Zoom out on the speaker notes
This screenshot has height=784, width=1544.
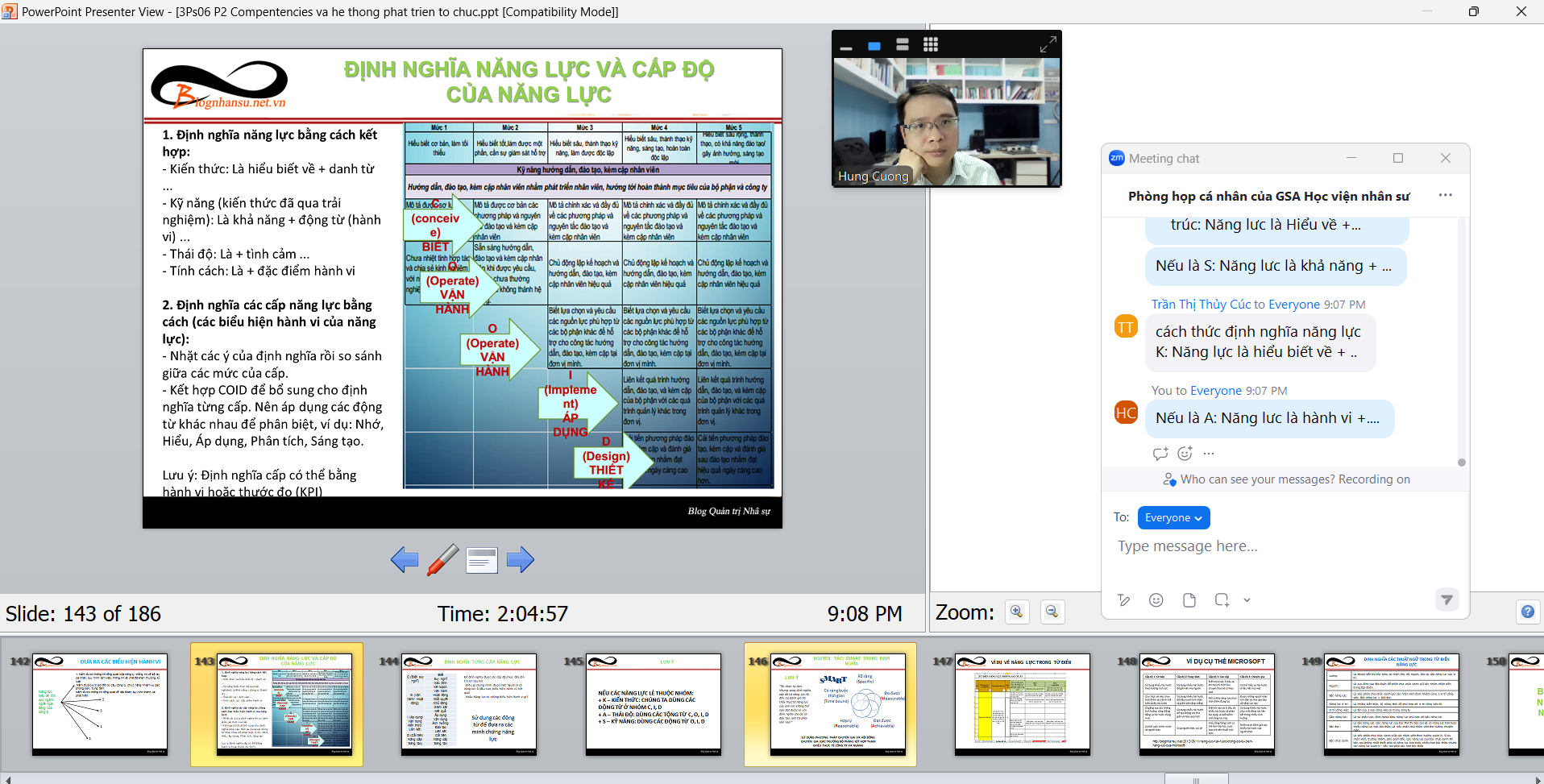pos(1052,612)
